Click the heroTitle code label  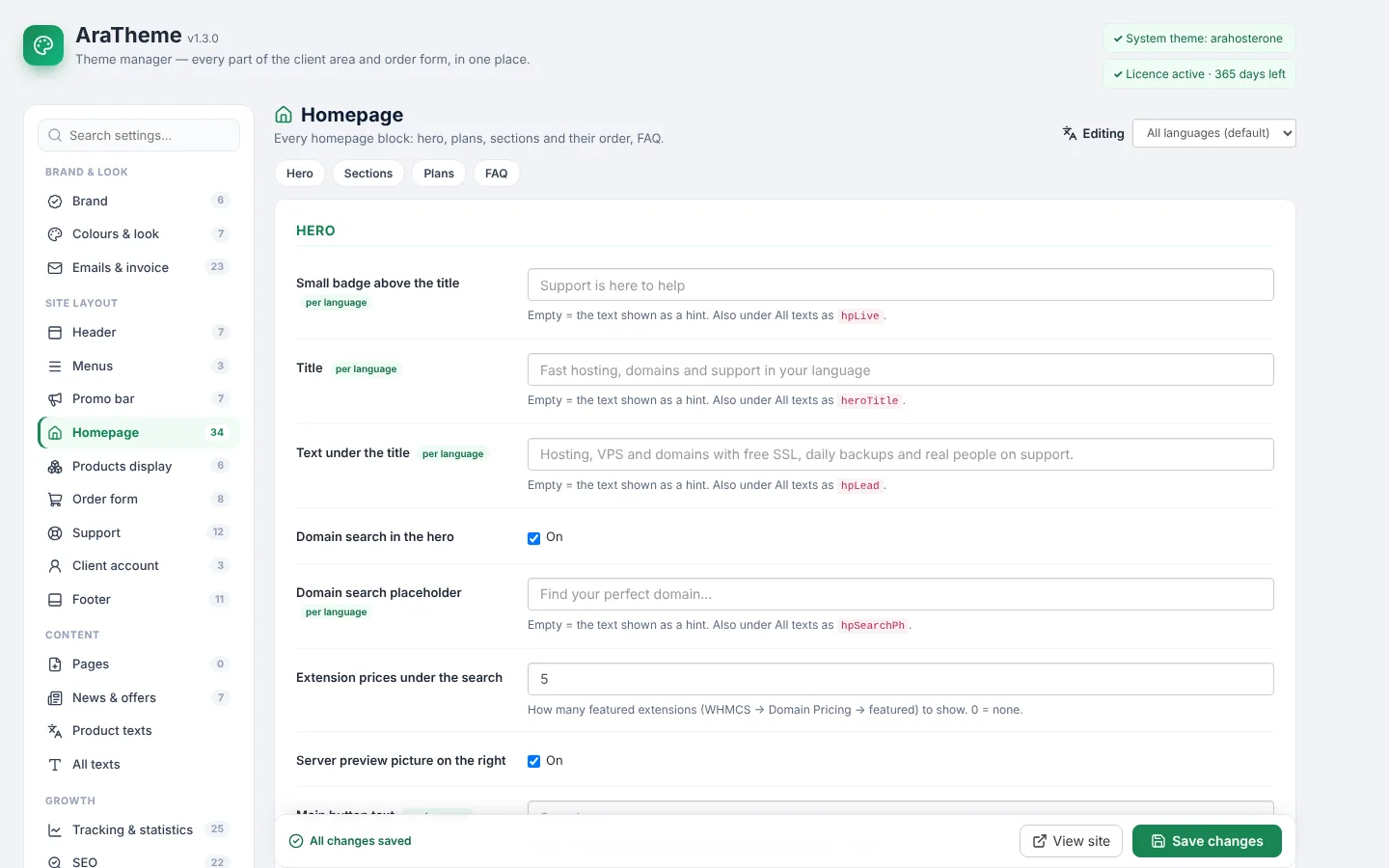pos(869,401)
